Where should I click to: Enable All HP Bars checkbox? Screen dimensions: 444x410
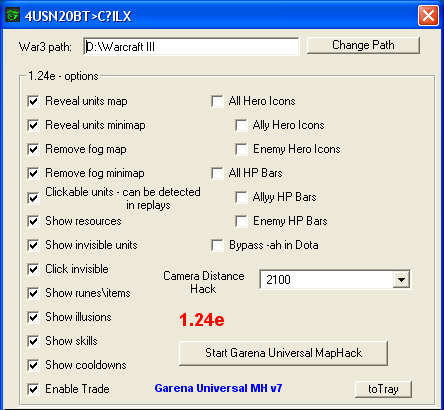[x=217, y=173]
